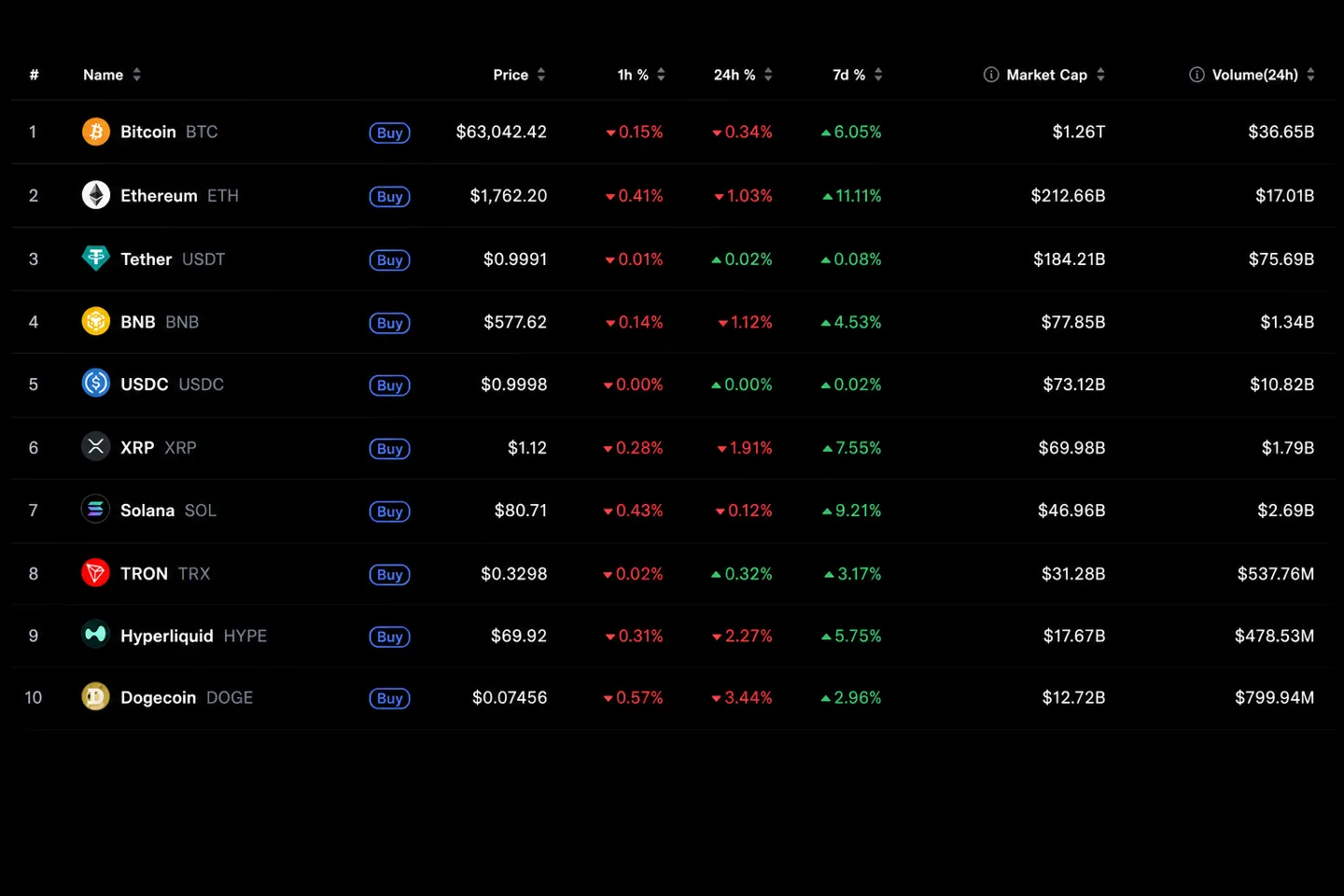The width and height of the screenshot is (1344, 896).
Task: Sort table by Name column
Action: [112, 75]
